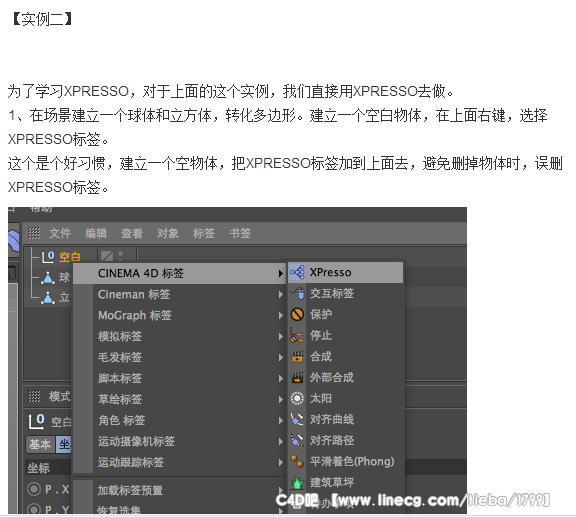Click the object manager grip icon beside 文件

pyautogui.click(x=34, y=233)
